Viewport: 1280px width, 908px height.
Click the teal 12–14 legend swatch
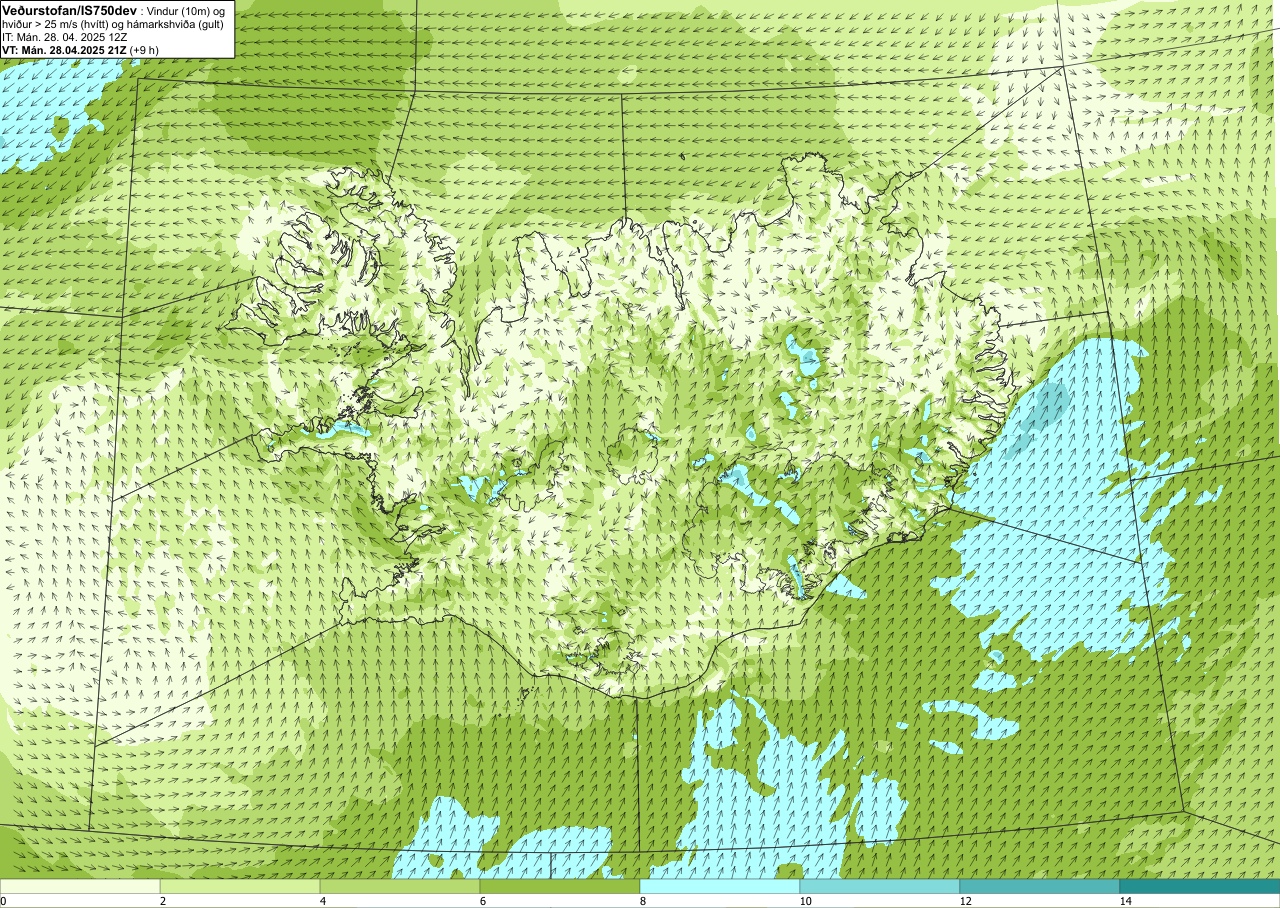click(1040, 886)
